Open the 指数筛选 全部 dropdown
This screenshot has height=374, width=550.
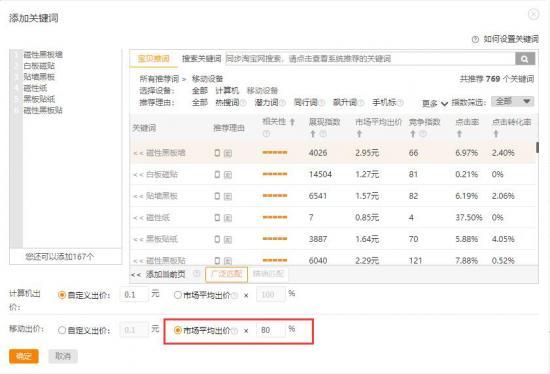512,101
